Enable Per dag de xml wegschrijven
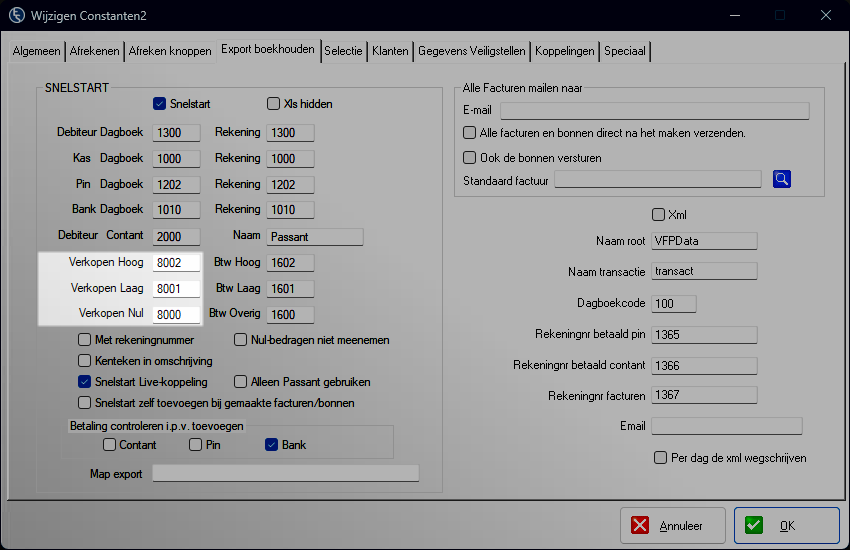The image size is (850, 550). pos(660,458)
